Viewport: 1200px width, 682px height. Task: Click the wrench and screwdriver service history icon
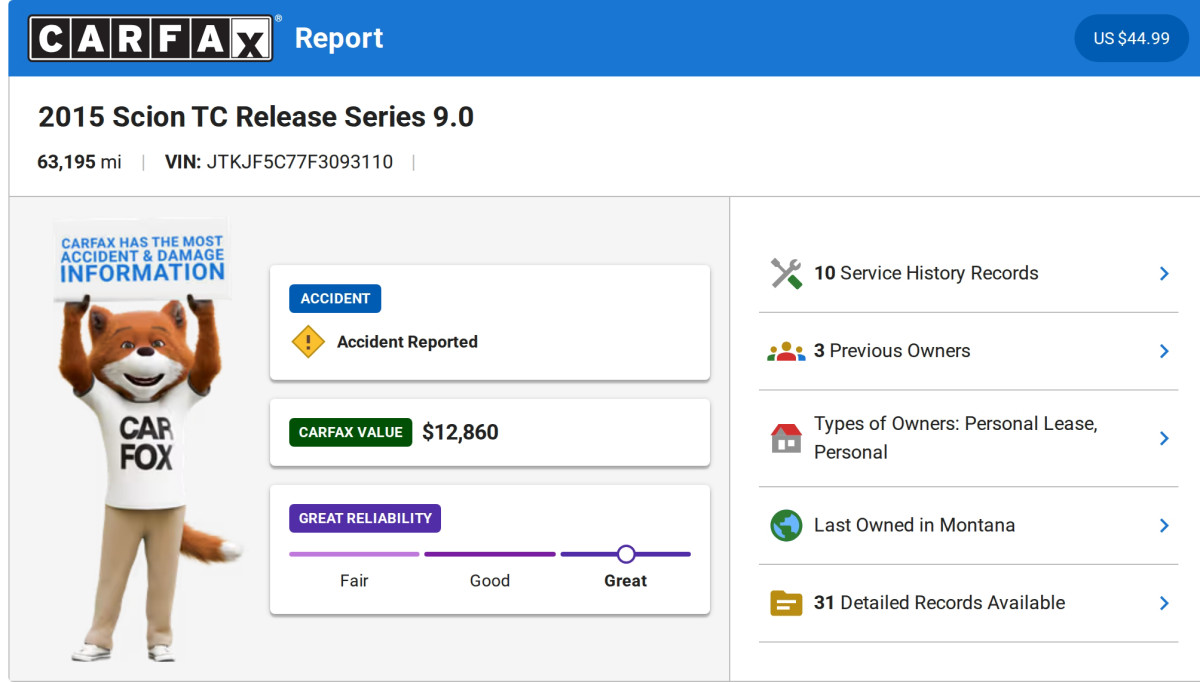pos(786,273)
